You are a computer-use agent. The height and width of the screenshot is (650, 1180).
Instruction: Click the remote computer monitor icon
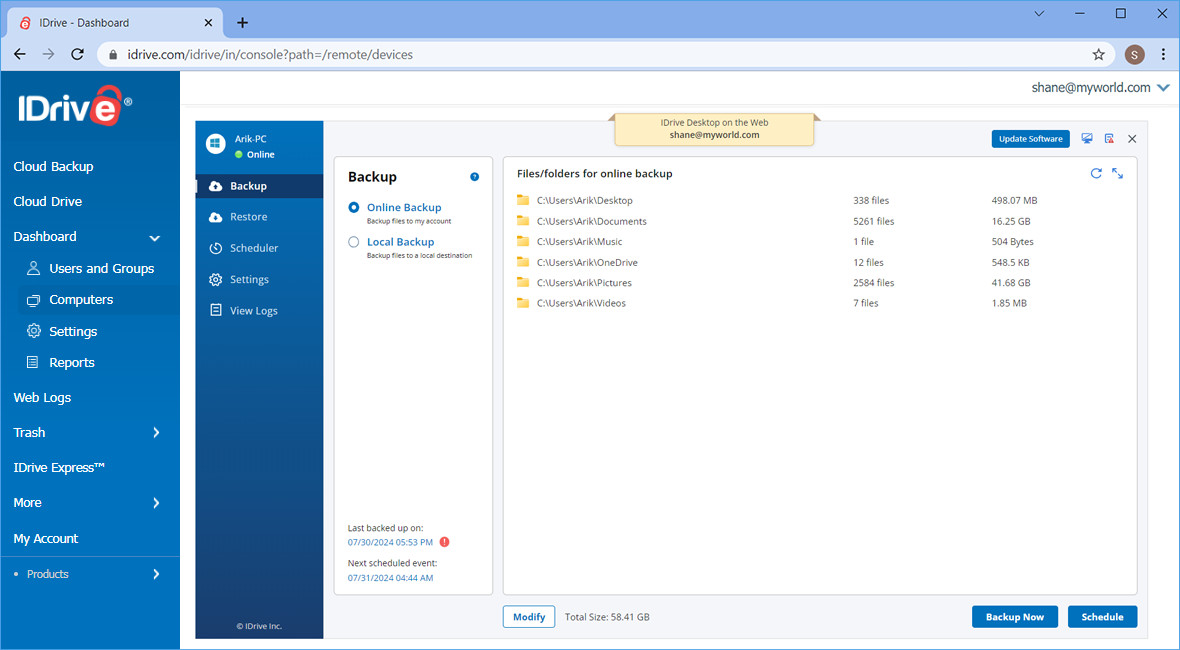[x=1087, y=139]
